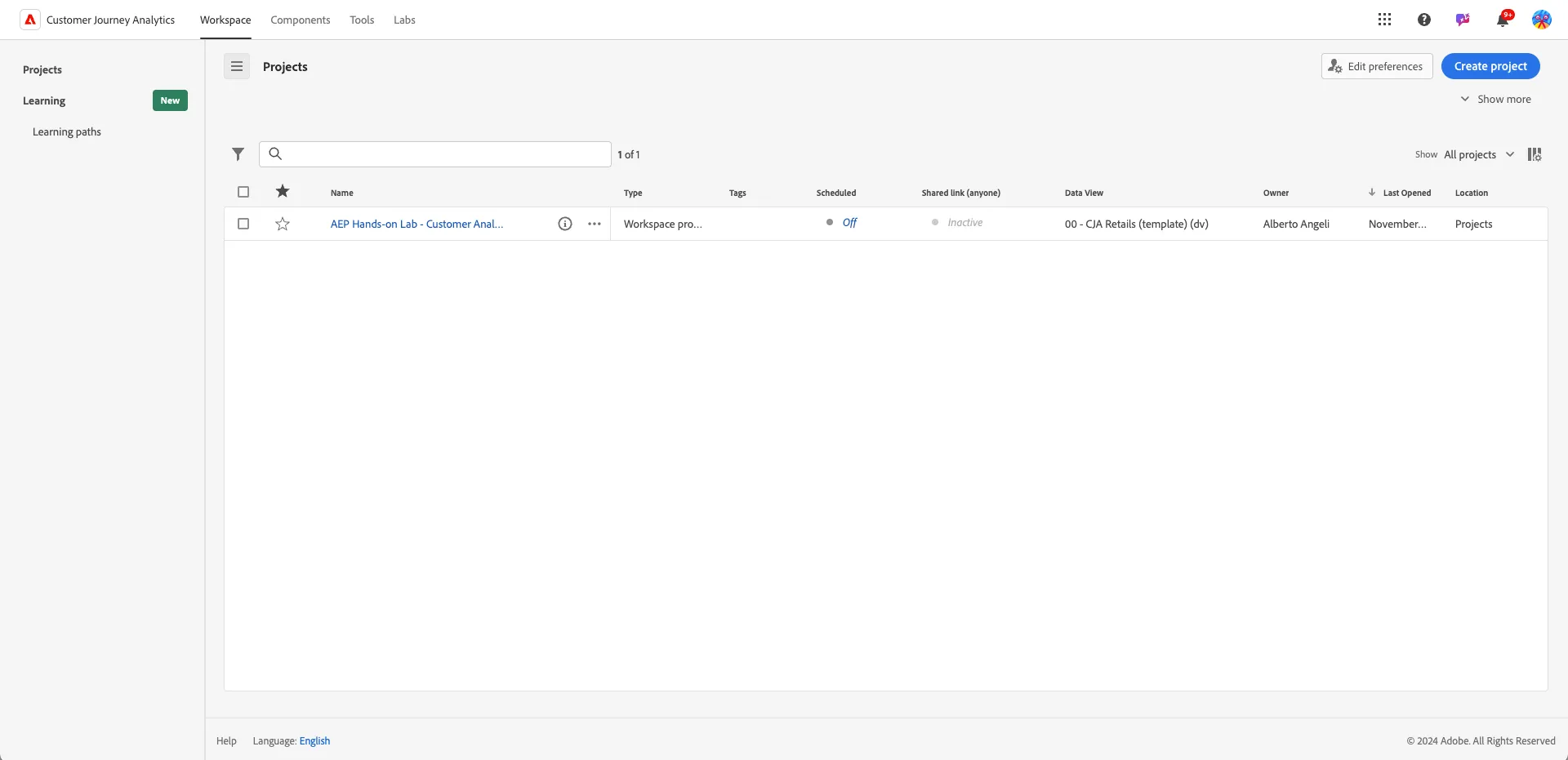Select Learning in the left sidebar
Viewport: 1568px width, 760px height.
tap(44, 100)
